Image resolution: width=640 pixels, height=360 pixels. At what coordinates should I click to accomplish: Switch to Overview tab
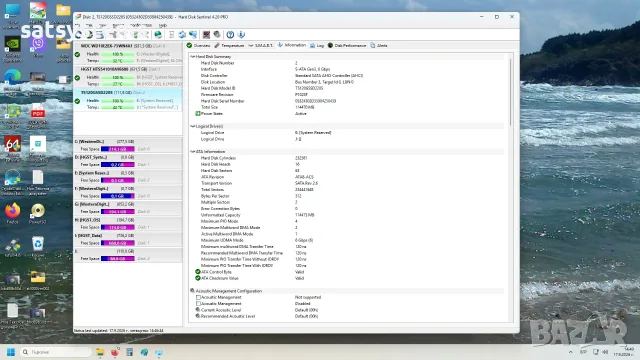[198, 45]
